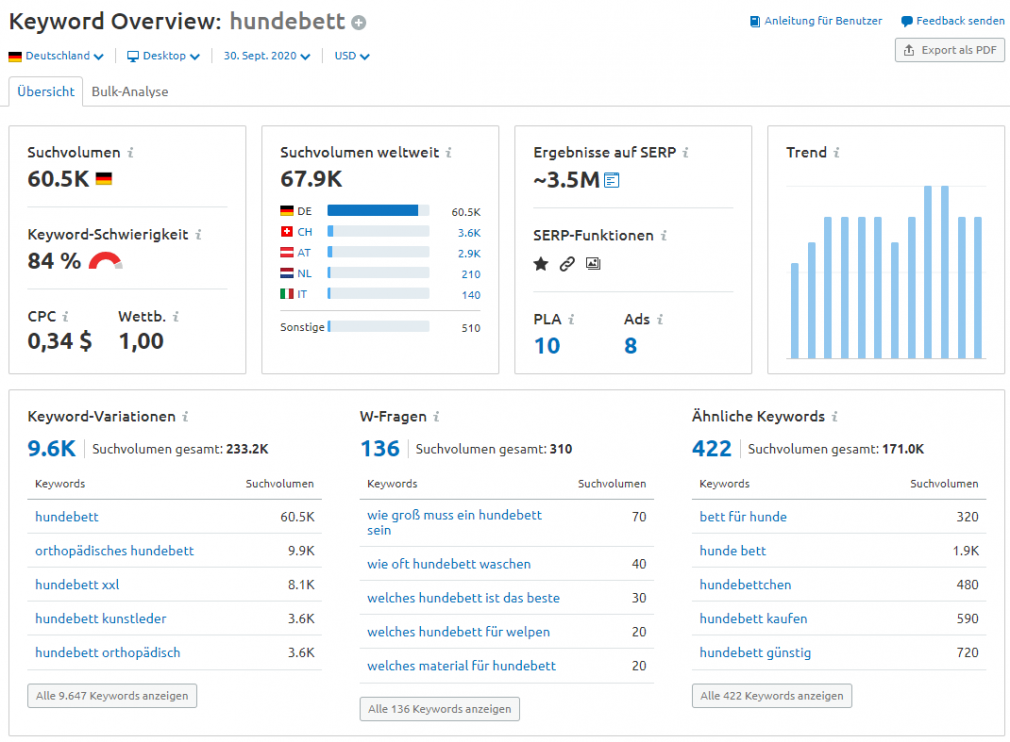Click the info icon beside Ähnliche Keywords

[x=834, y=417]
